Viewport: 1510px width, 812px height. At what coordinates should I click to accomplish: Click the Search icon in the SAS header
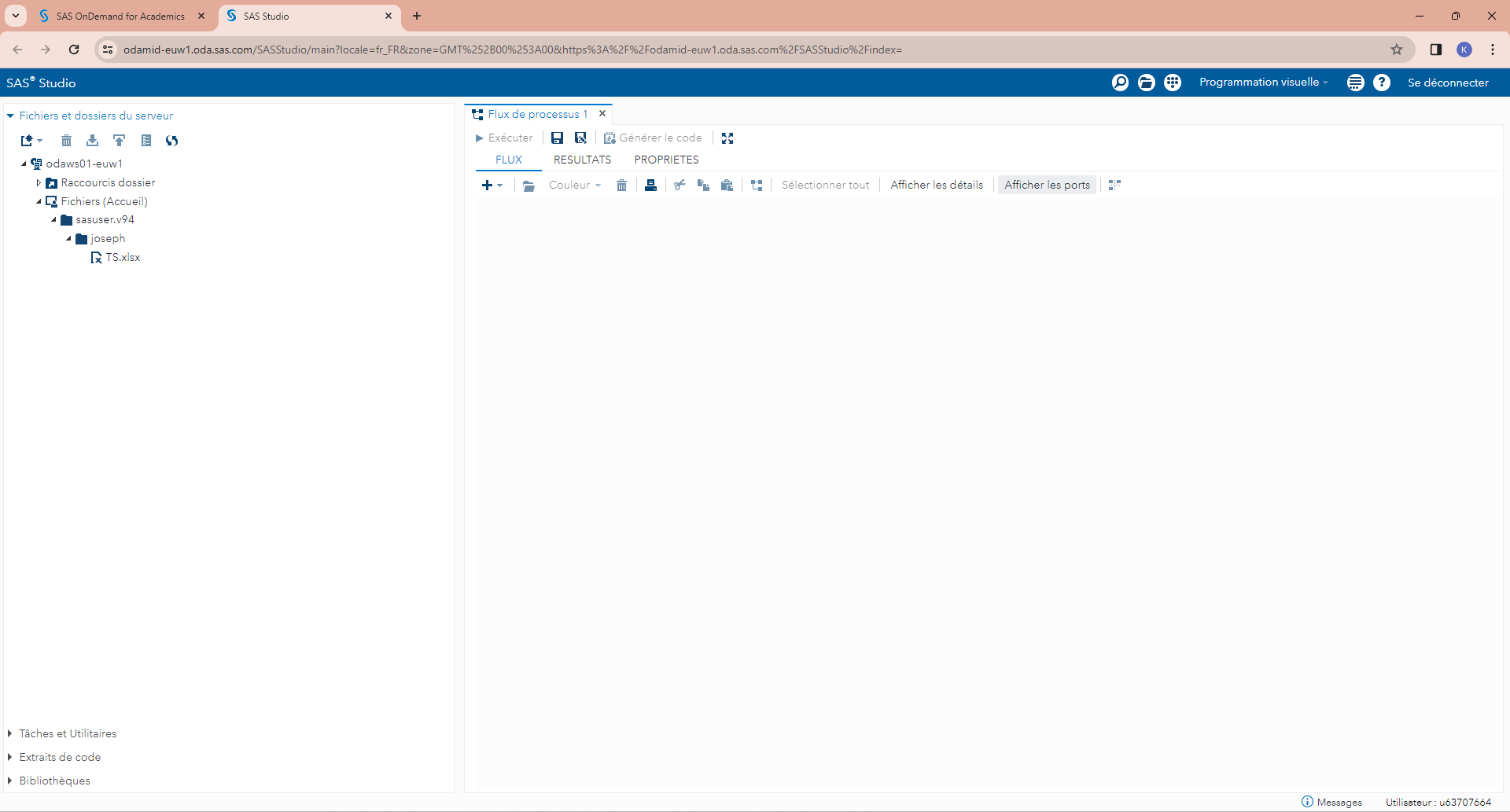coord(1120,83)
